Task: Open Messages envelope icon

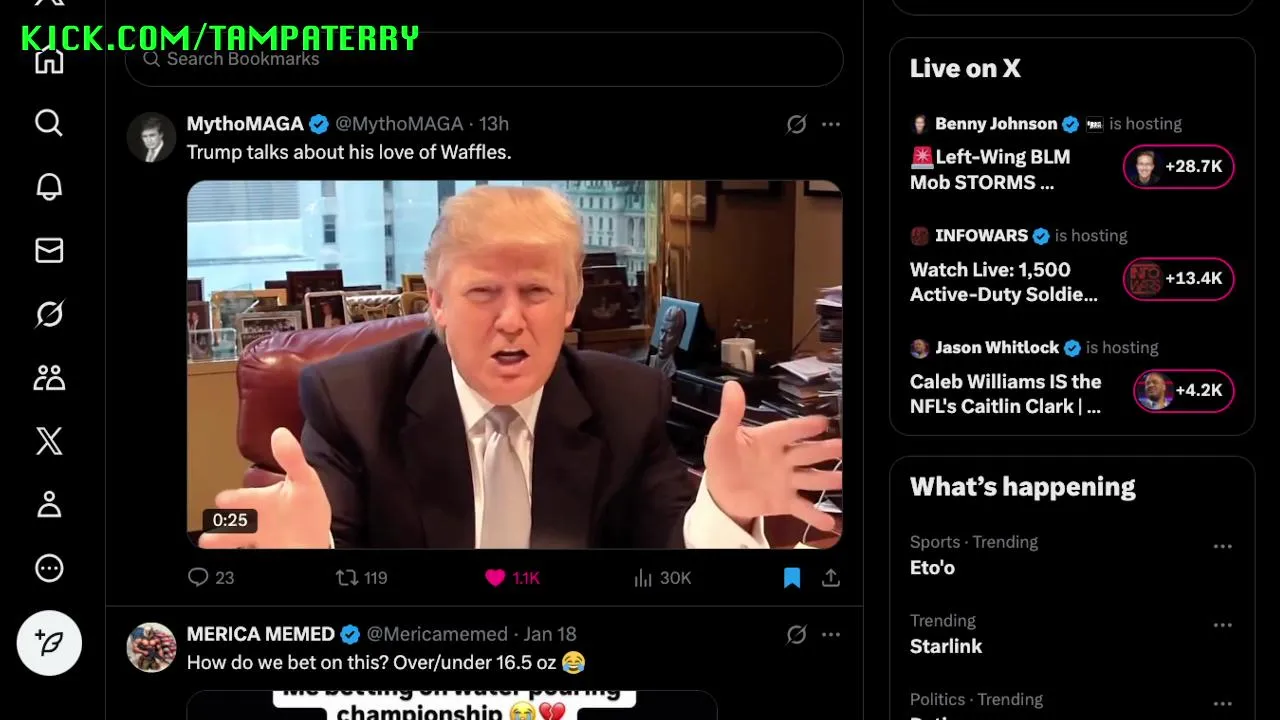Action: 49,250
